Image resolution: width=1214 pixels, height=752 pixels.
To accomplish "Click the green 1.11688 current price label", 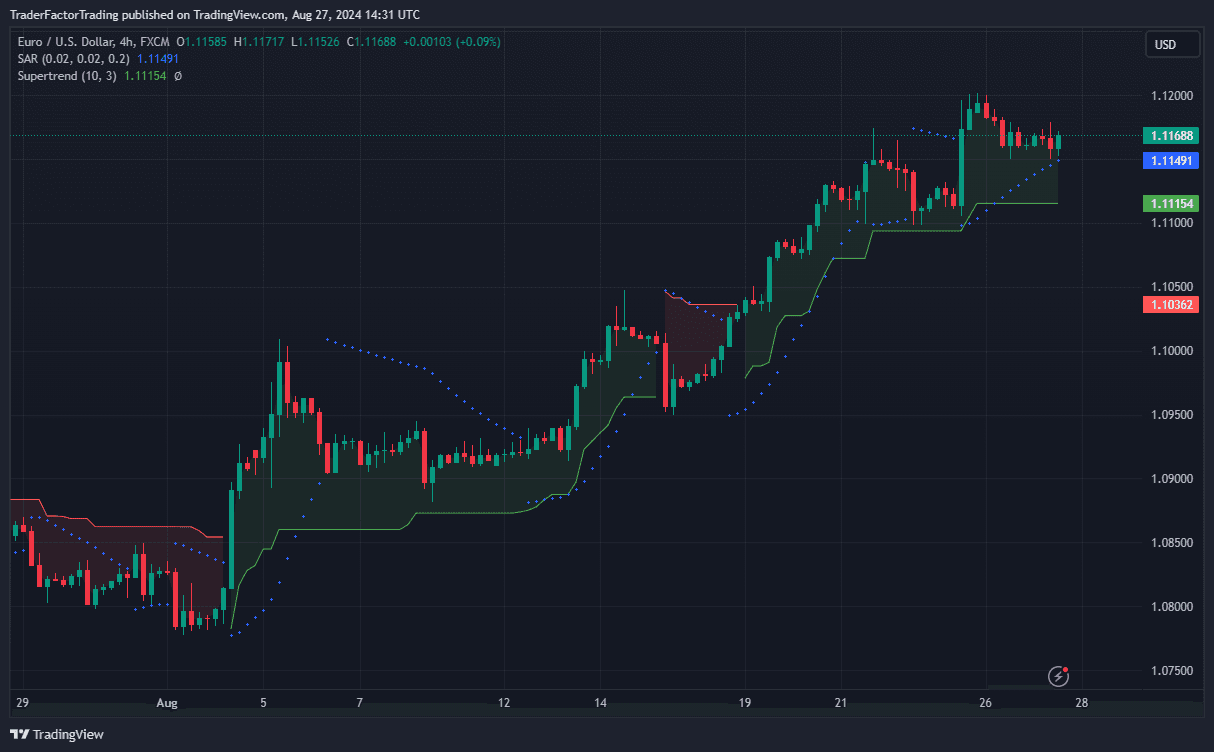I will click(x=1171, y=135).
